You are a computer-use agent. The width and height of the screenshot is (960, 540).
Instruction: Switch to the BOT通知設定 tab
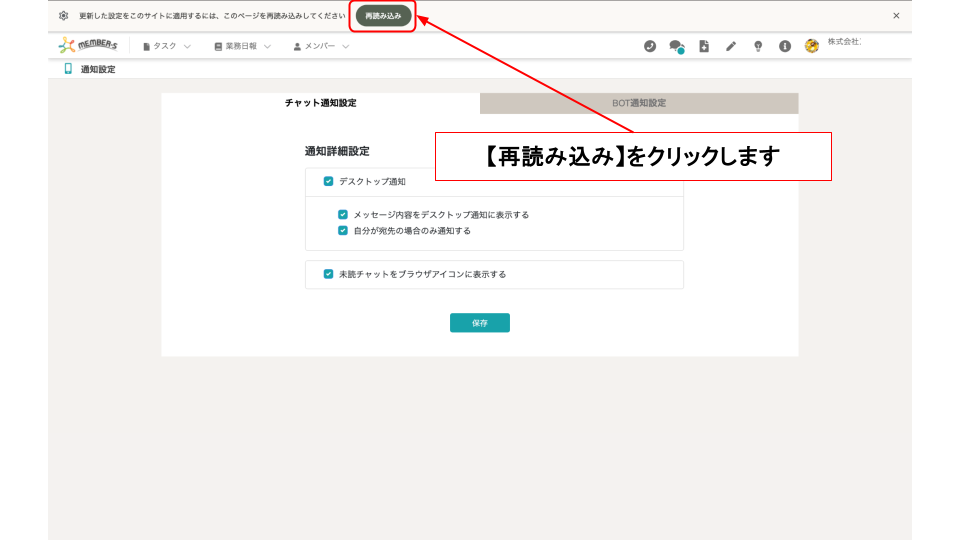pyautogui.click(x=639, y=103)
